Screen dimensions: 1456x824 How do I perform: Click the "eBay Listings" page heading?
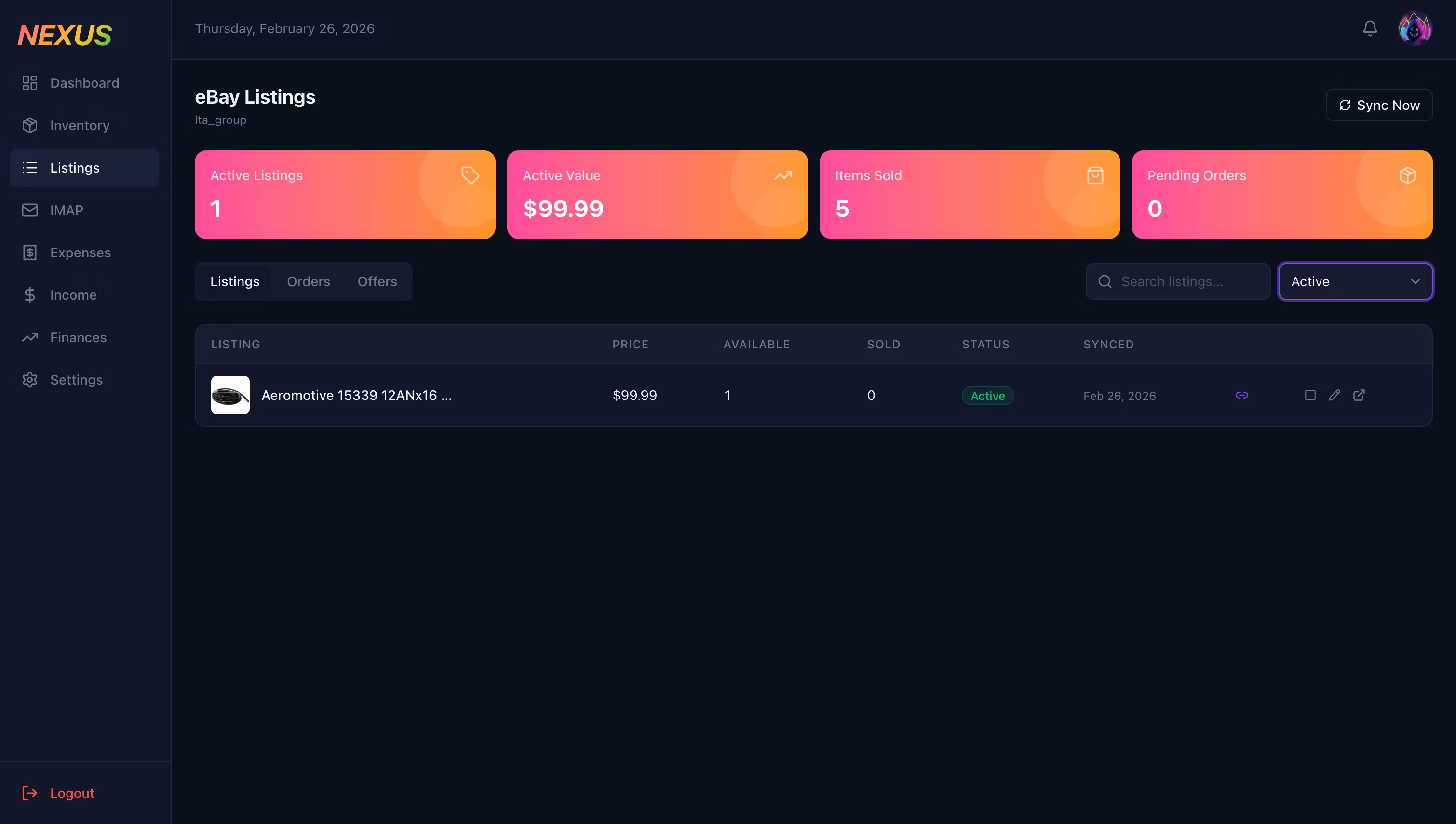click(256, 97)
